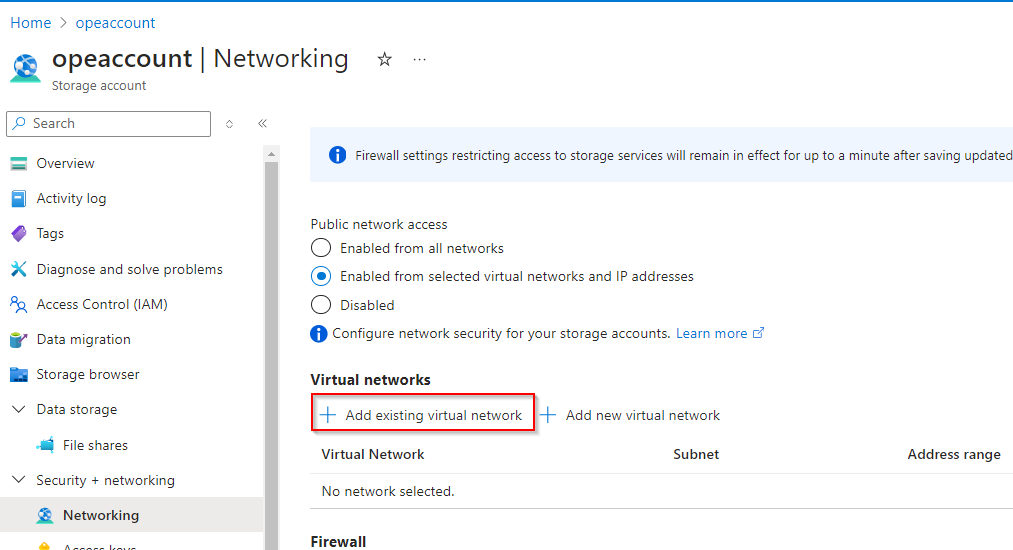Viewport: 1013px width, 550px height.
Task: Click the Storage browser icon
Action: click(x=18, y=375)
